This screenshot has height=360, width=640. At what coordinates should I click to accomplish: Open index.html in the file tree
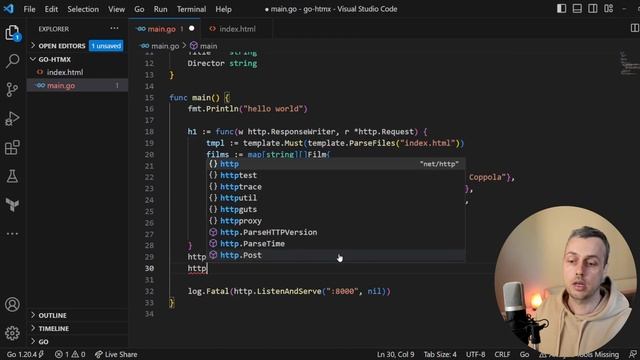click(78, 72)
